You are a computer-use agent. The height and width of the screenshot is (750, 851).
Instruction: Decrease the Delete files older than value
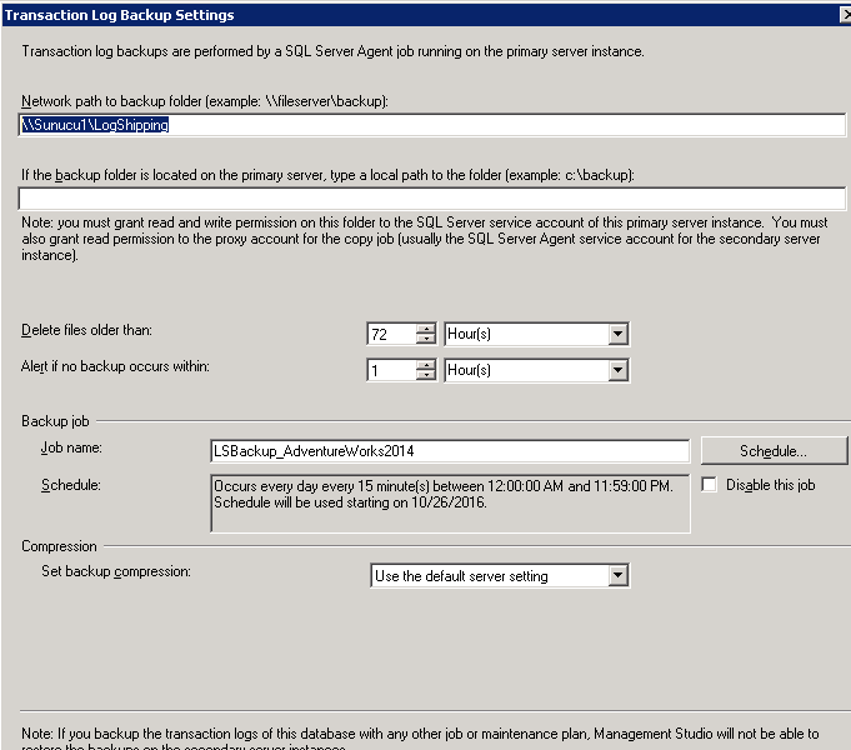(x=427, y=339)
